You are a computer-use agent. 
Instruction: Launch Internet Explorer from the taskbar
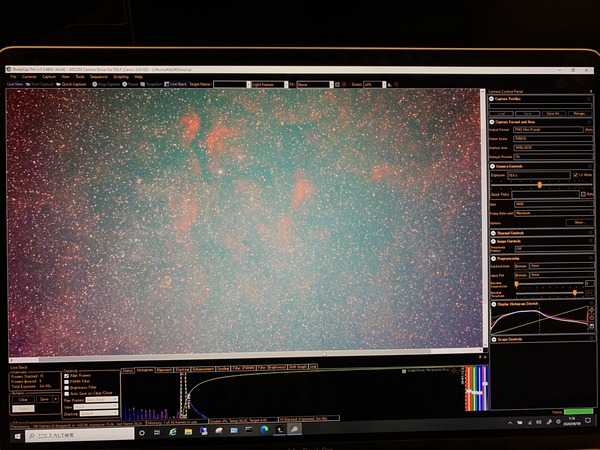point(173,432)
